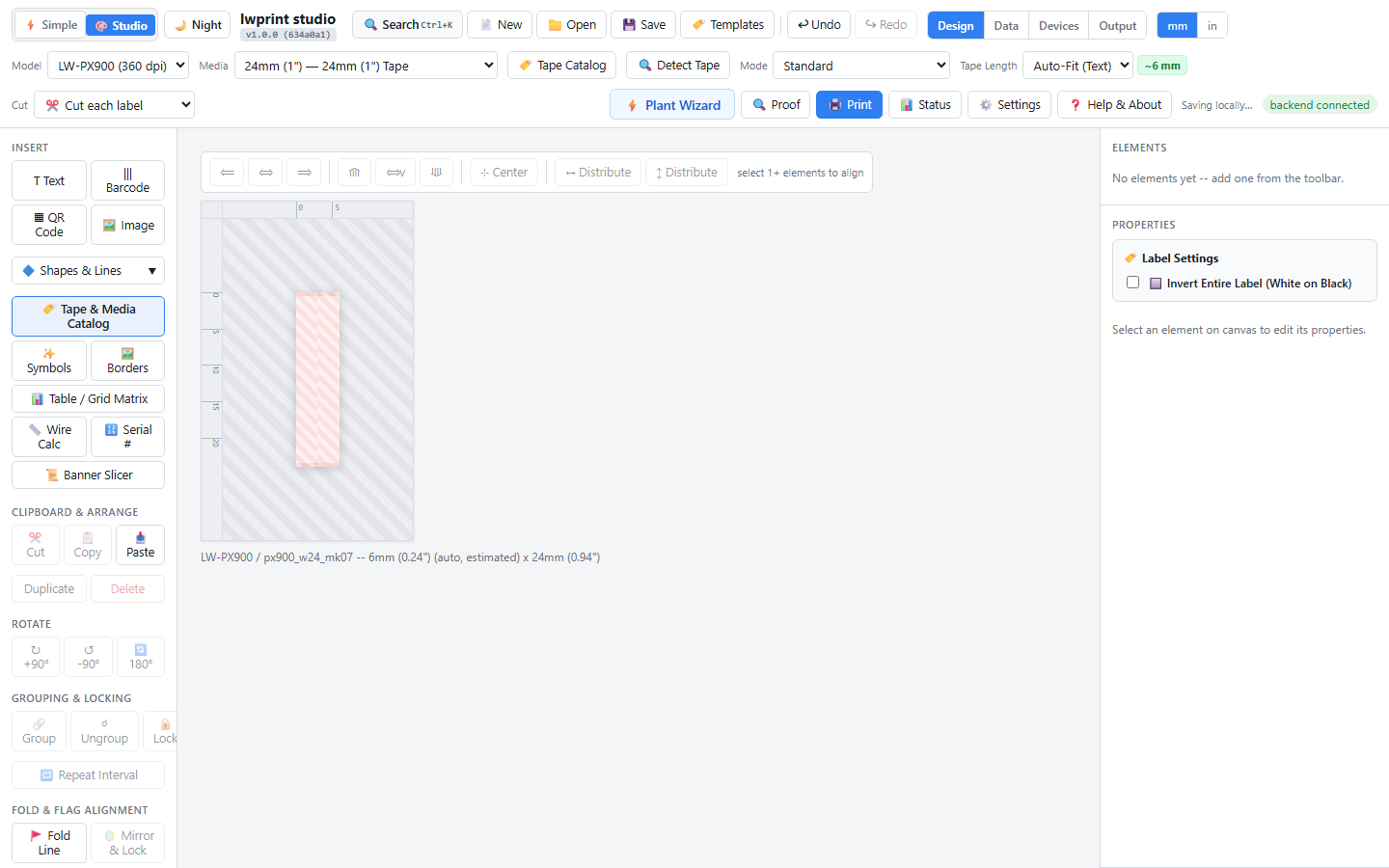Set units to inches
Image resolution: width=1389 pixels, height=868 pixels.
point(1212,26)
